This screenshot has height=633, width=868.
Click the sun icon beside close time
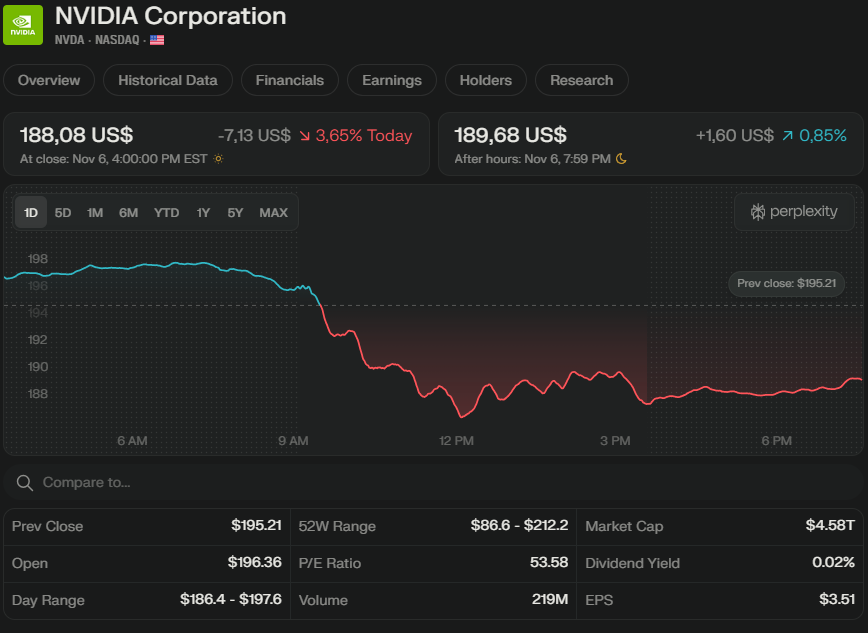click(219, 158)
